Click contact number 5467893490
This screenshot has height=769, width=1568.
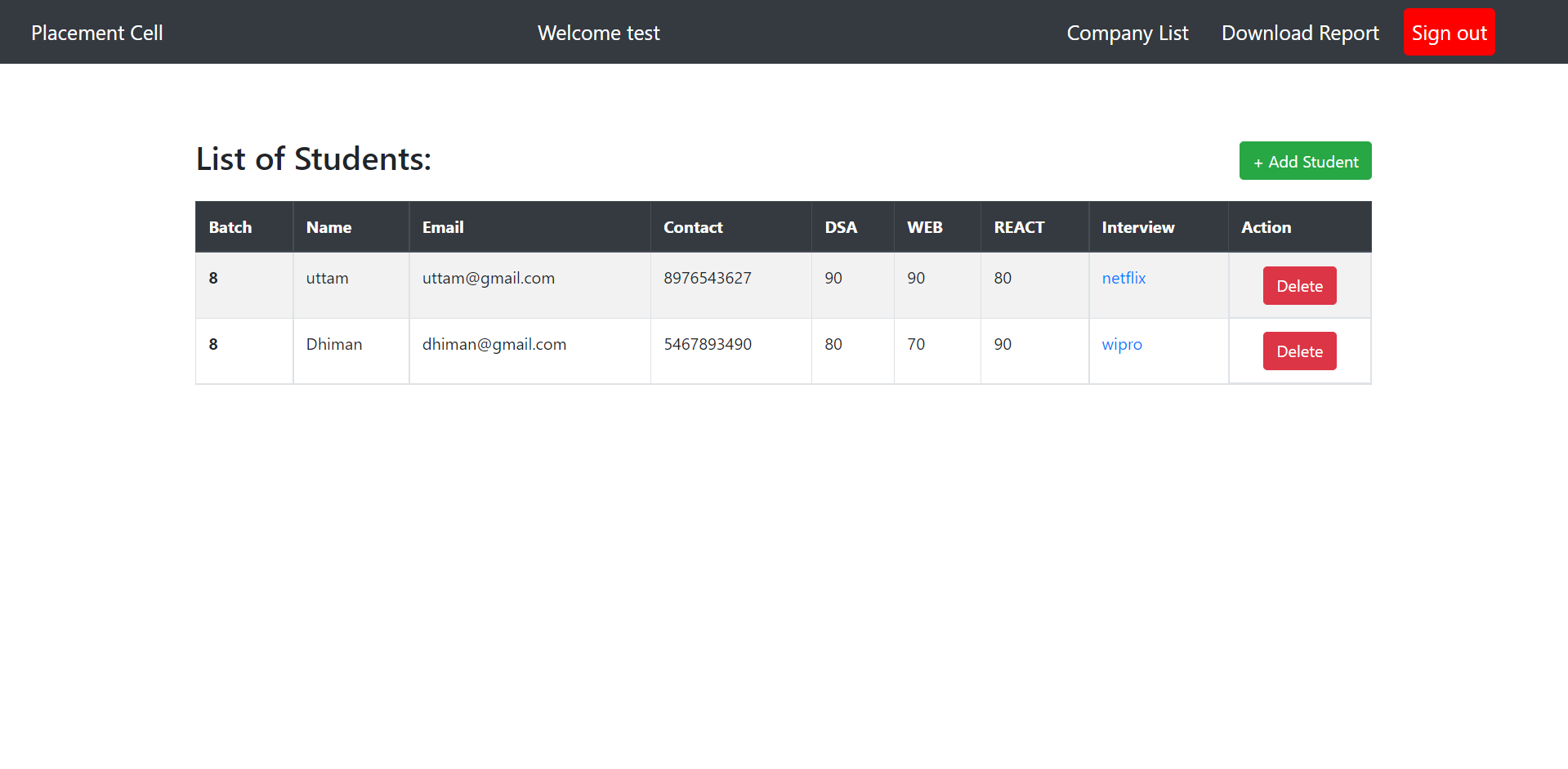click(707, 344)
